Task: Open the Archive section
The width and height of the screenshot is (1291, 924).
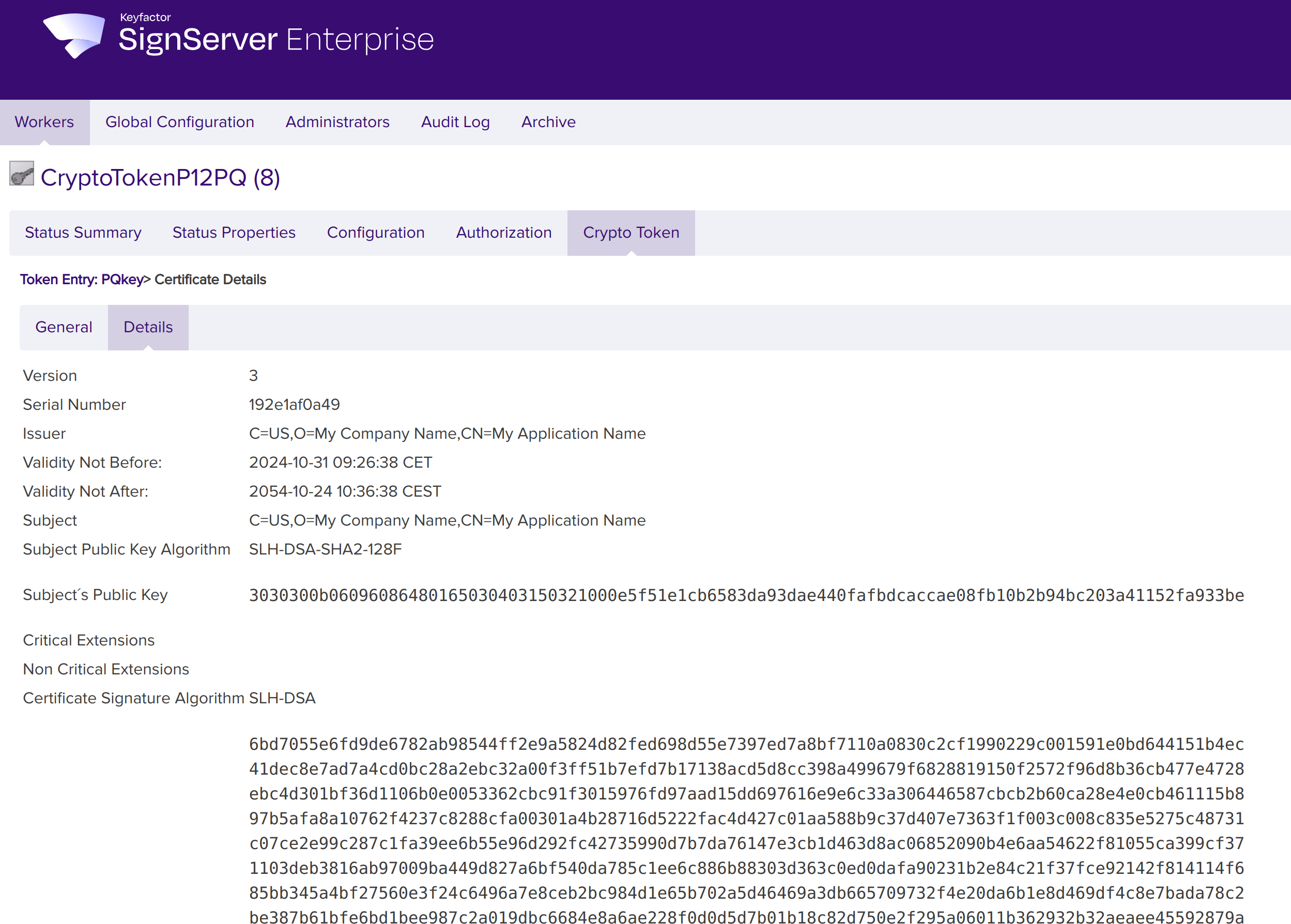Action: 548,122
